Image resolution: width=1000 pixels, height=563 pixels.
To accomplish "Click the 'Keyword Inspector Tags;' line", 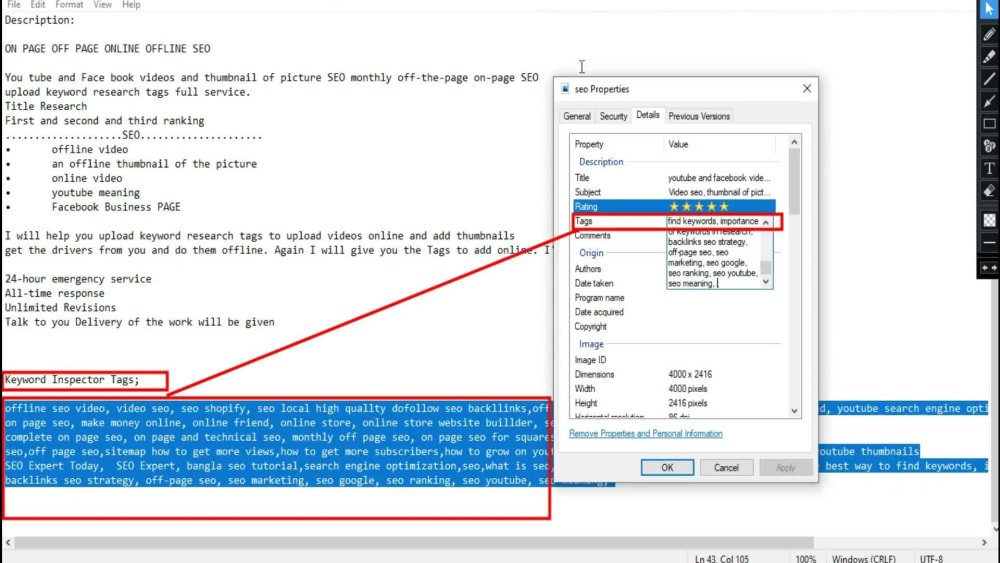I will click(x=72, y=379).
